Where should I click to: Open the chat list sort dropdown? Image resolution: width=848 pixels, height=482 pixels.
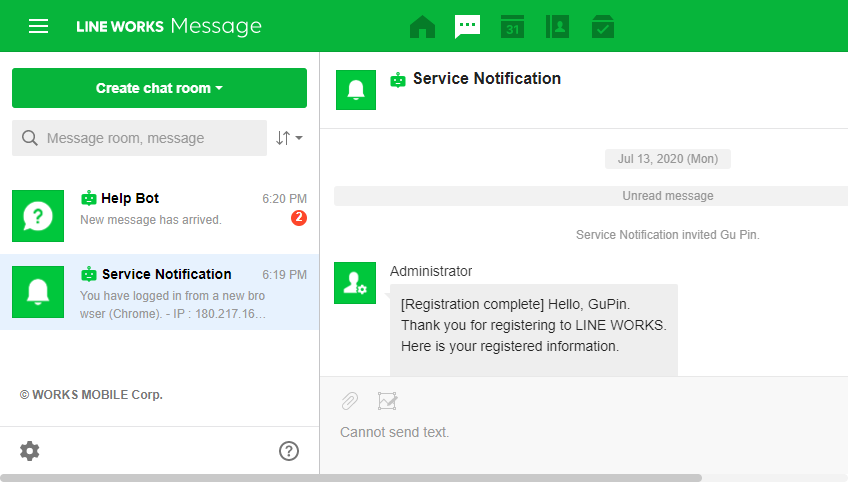tap(289, 138)
